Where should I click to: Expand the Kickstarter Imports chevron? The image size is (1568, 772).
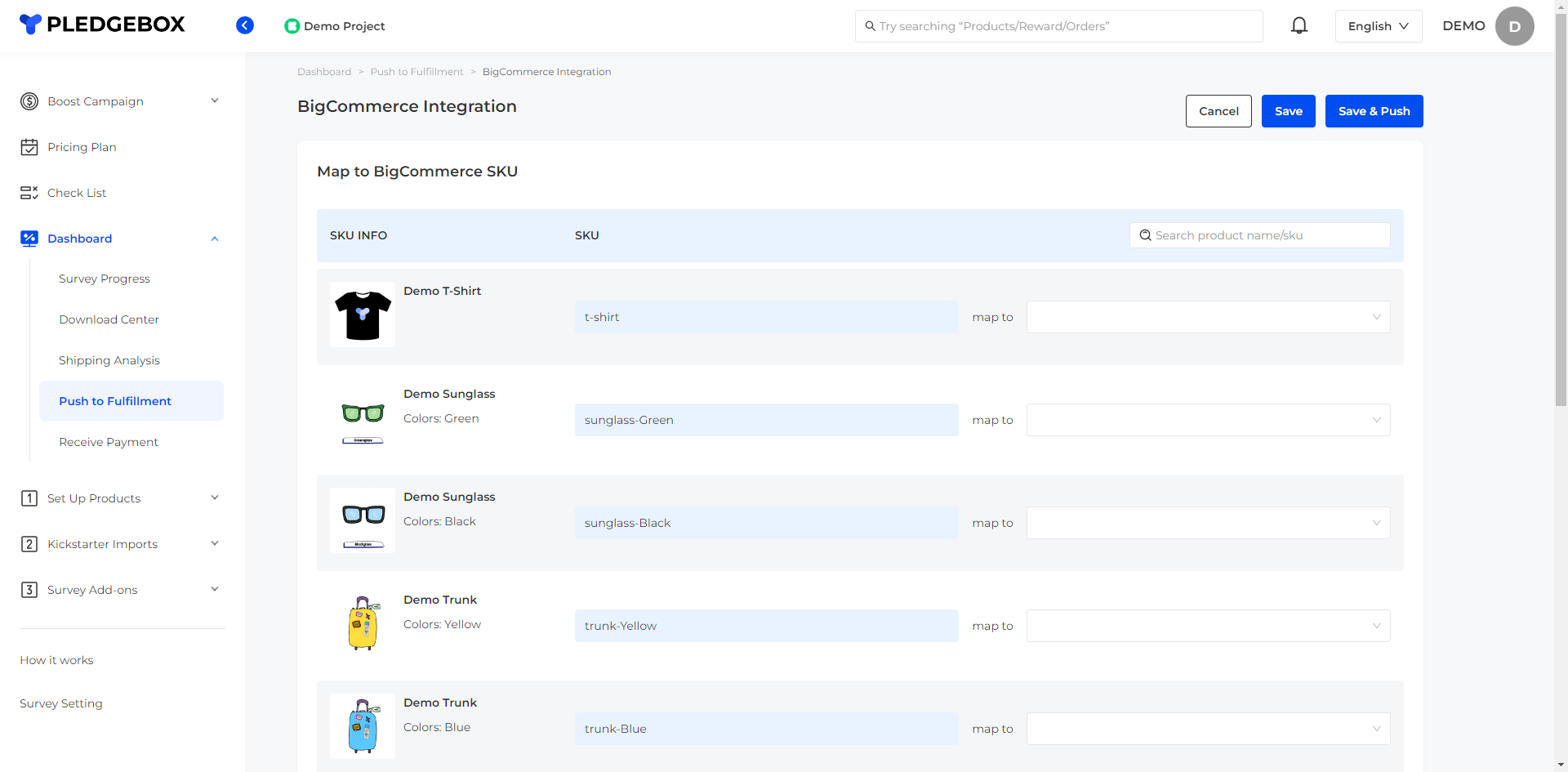tap(215, 543)
